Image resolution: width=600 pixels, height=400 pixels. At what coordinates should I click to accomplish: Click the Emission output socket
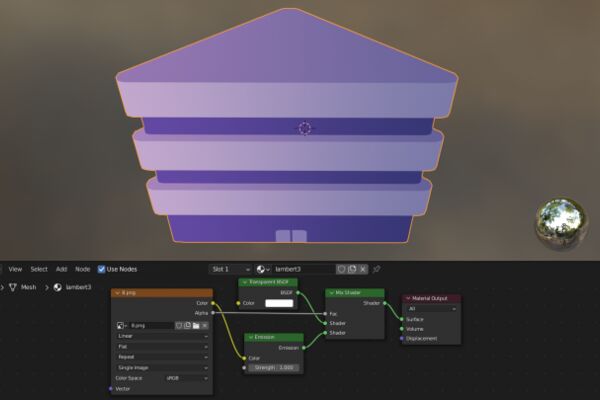coord(304,348)
